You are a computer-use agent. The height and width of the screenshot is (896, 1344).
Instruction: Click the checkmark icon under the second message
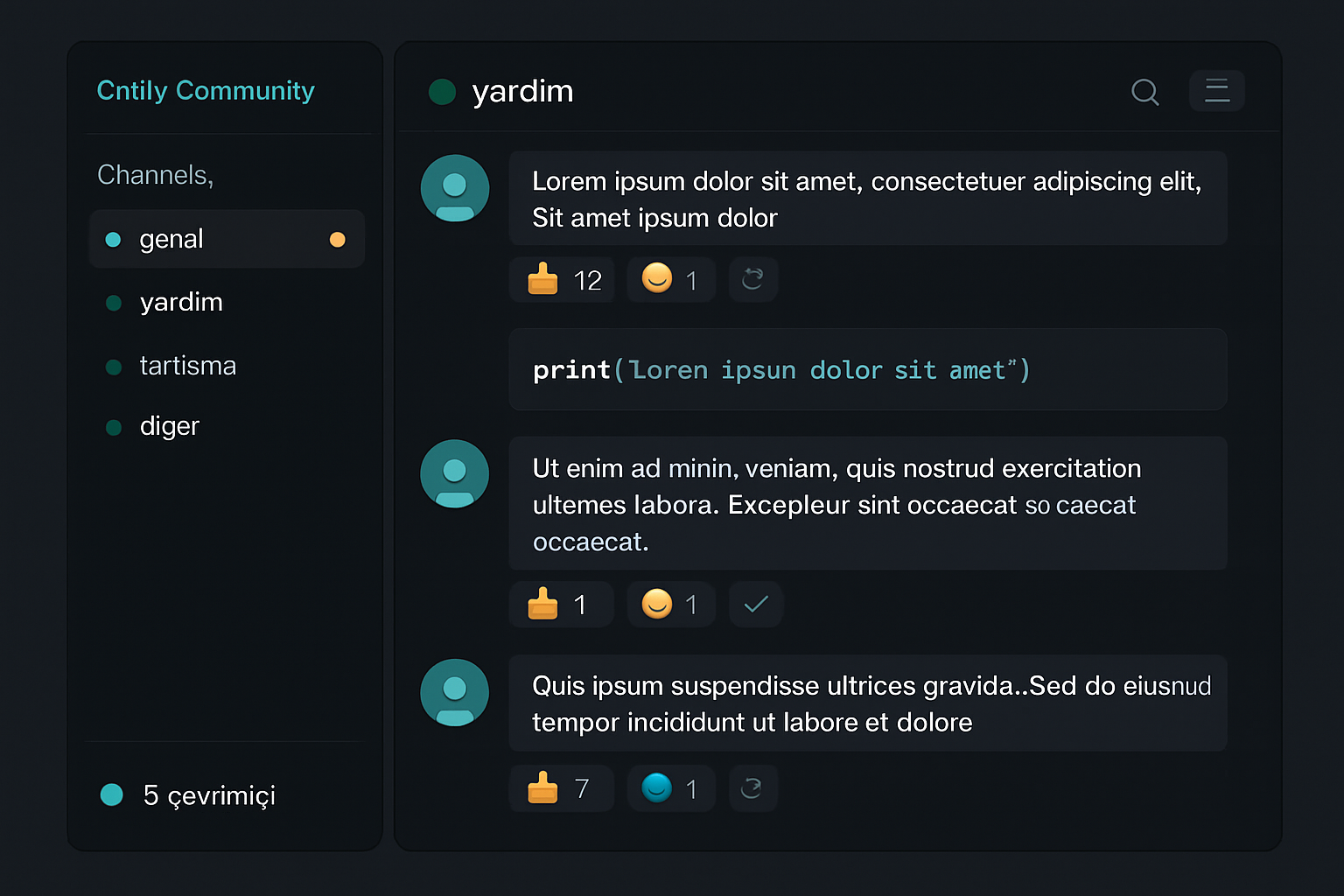click(755, 604)
